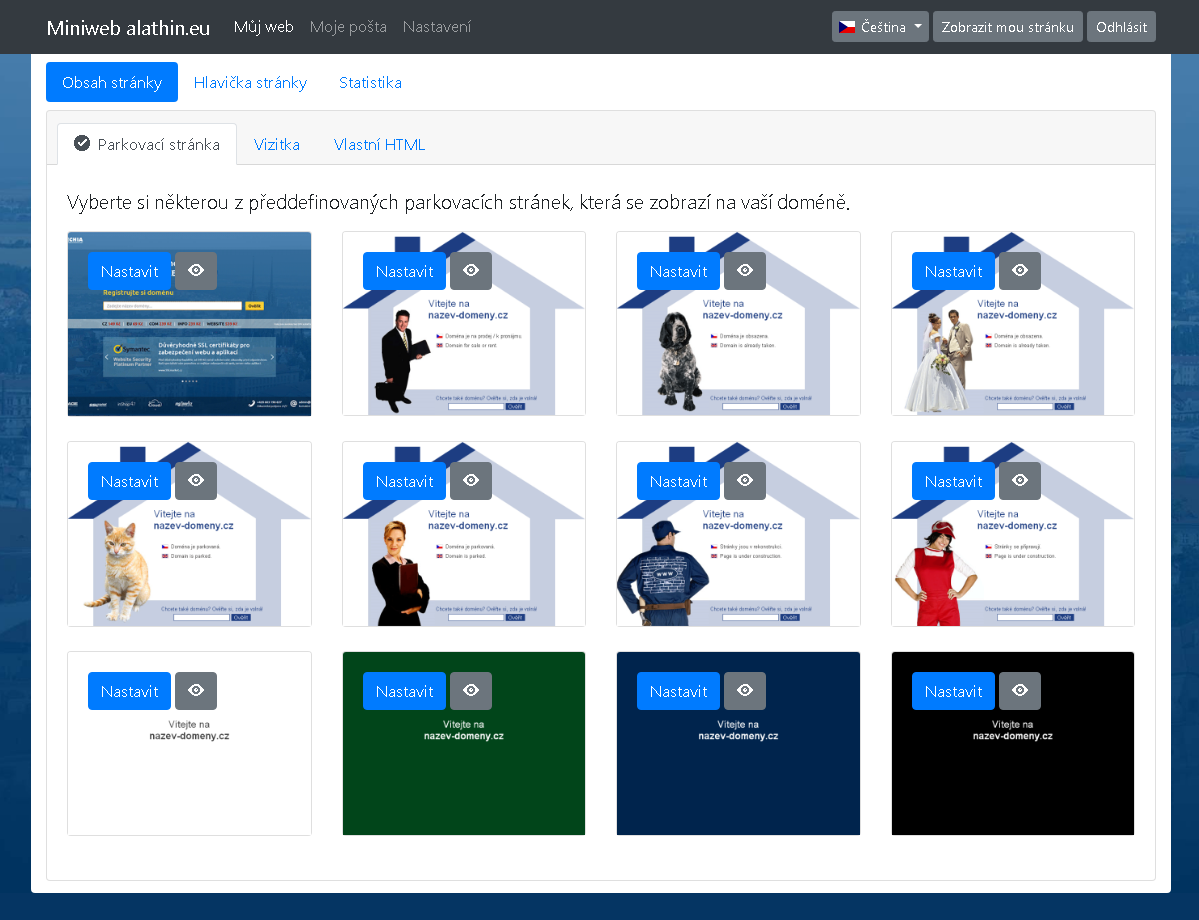This screenshot has height=920, width=1199.
Task: Preview the wedding couple template with eye icon
Action: coord(1019,271)
